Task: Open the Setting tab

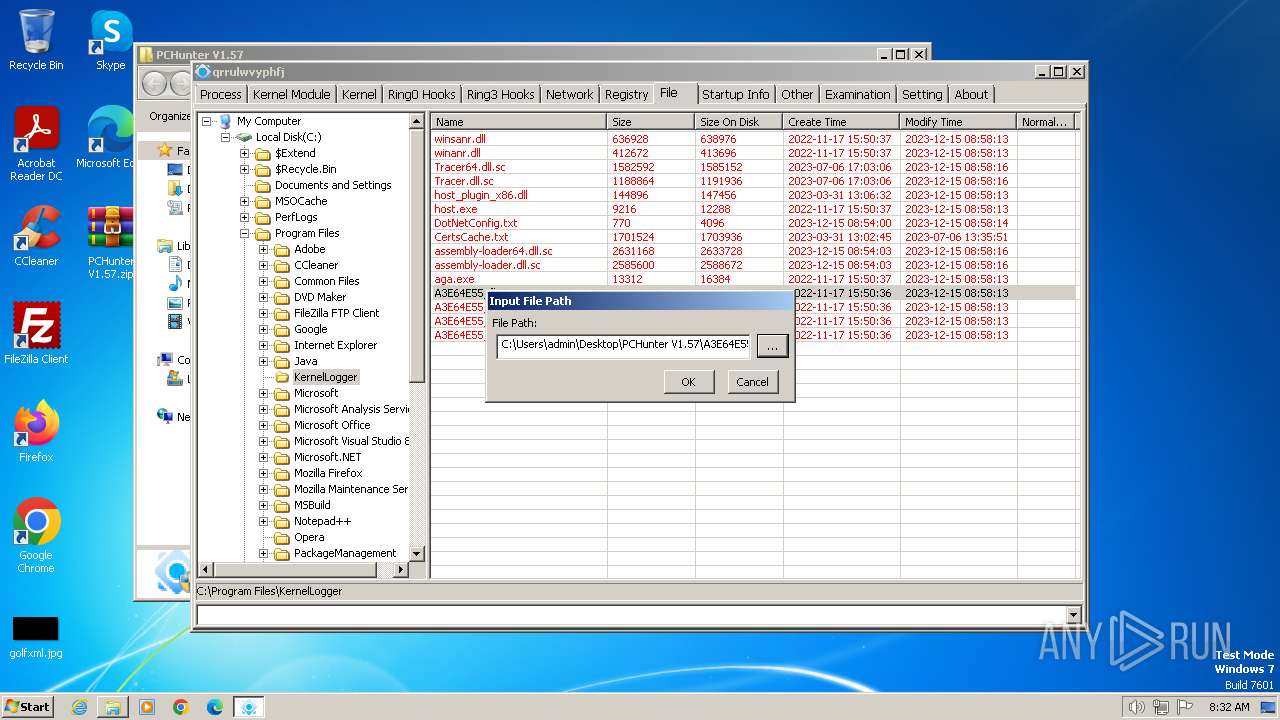Action: tap(922, 94)
